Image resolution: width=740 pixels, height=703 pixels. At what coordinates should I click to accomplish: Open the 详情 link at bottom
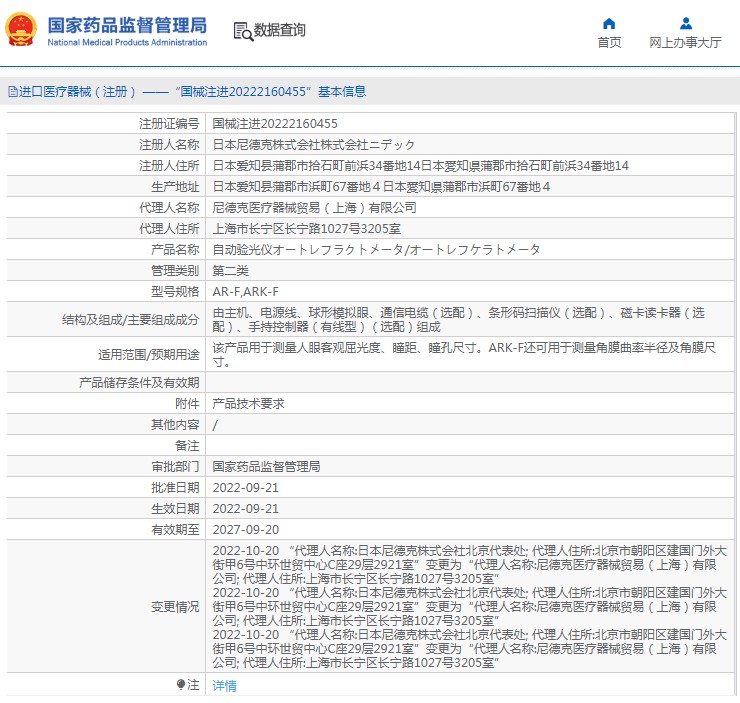pos(225,686)
